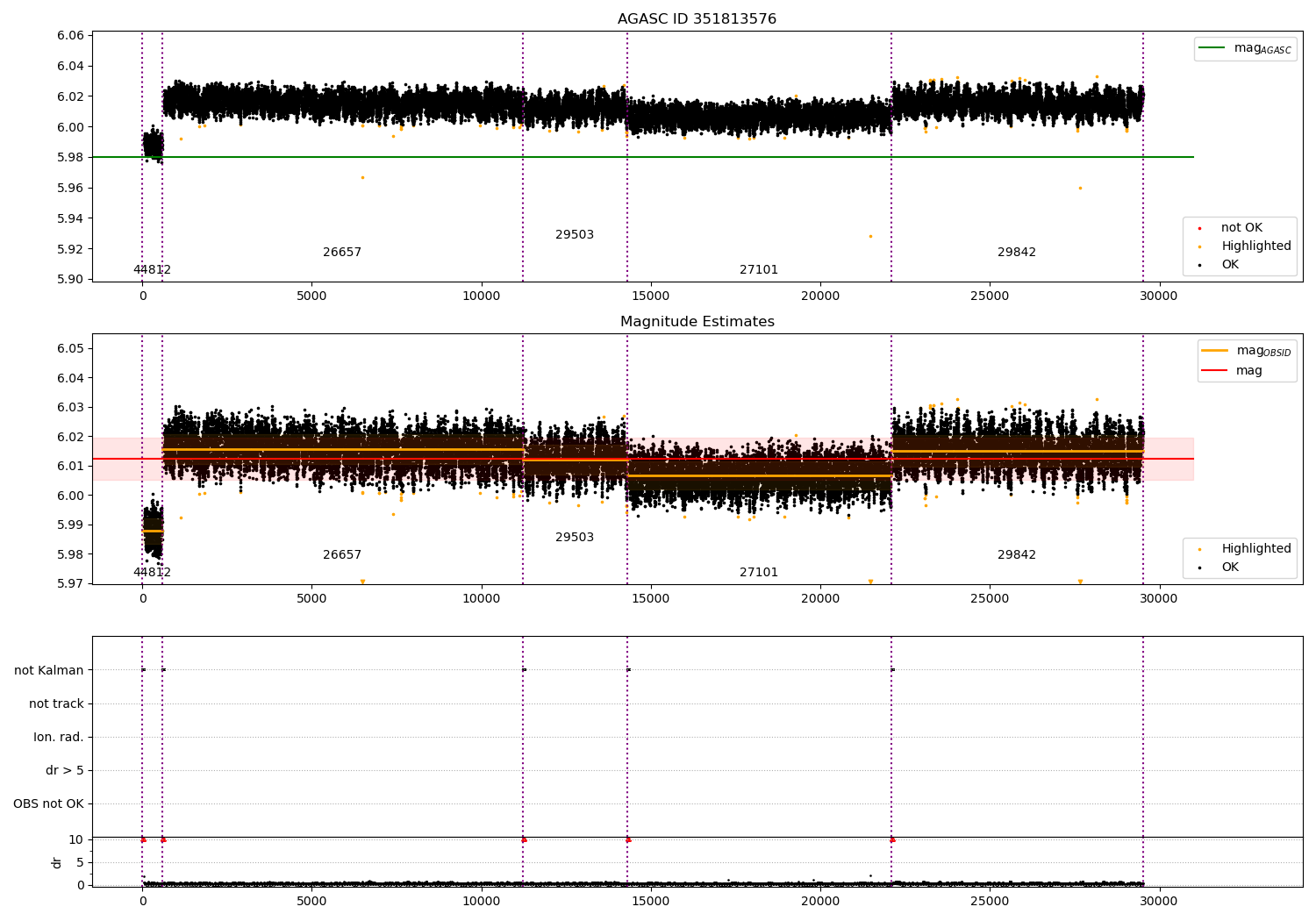
Task: Click the 'dr > 5' axis label
Action: [x=65, y=771]
